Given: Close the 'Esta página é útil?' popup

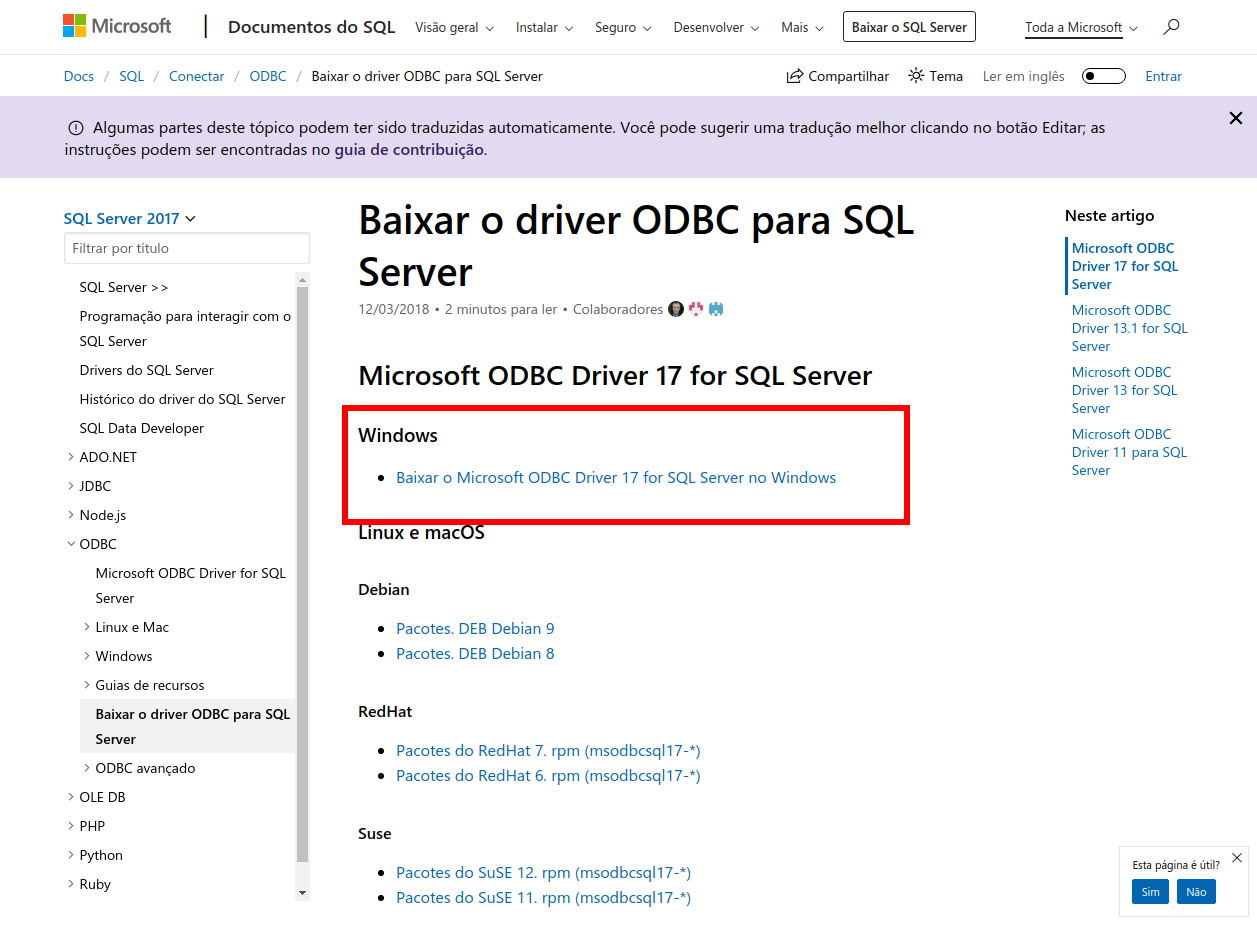Looking at the screenshot, I should 1237,858.
